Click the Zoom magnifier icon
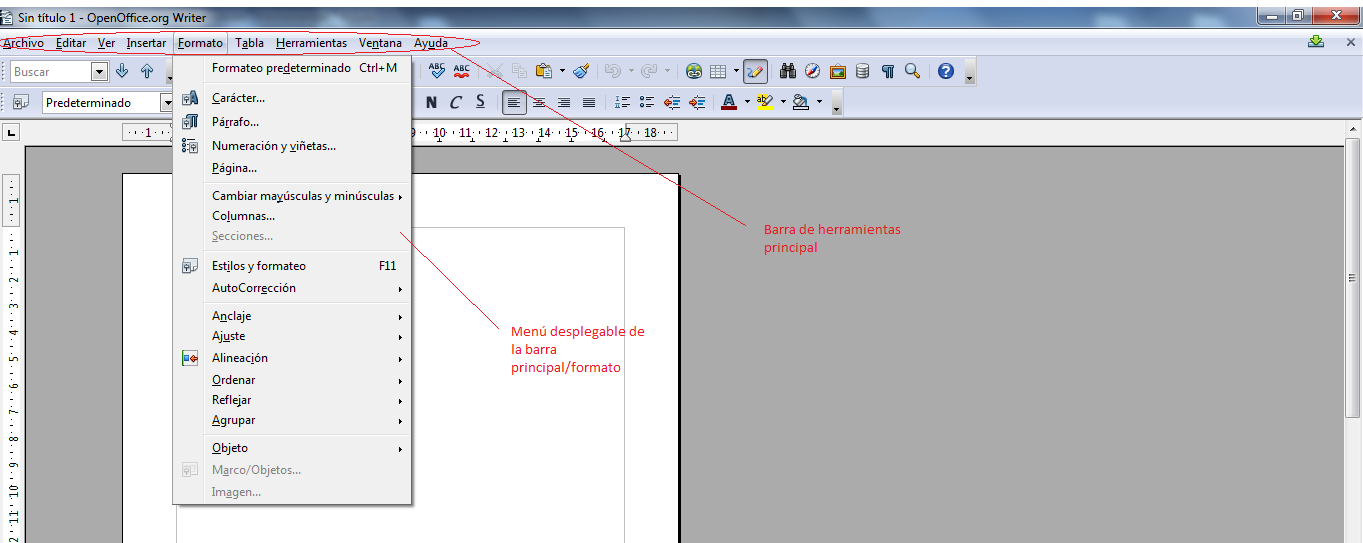 [912, 71]
